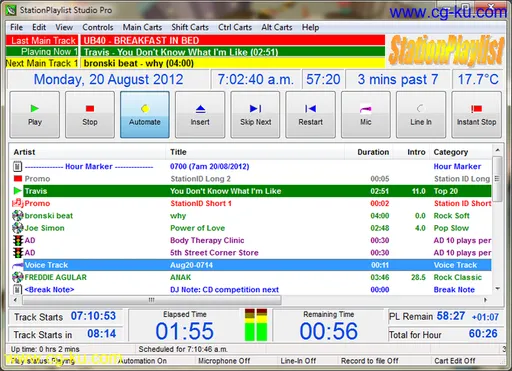This screenshot has height=371, width=512.
Task: Click the Track Starts 07:10:53 value
Action: 93,316
